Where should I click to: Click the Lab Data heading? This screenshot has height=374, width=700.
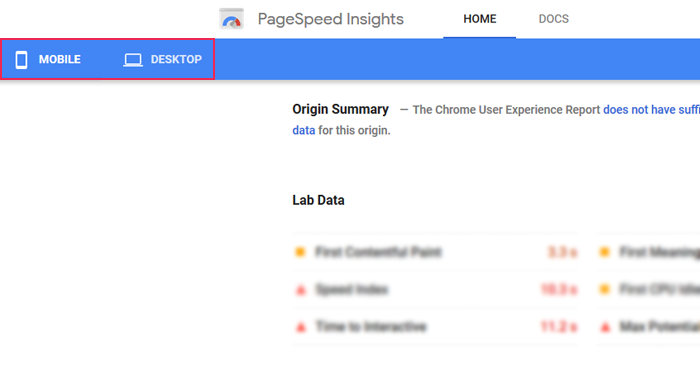coord(318,200)
